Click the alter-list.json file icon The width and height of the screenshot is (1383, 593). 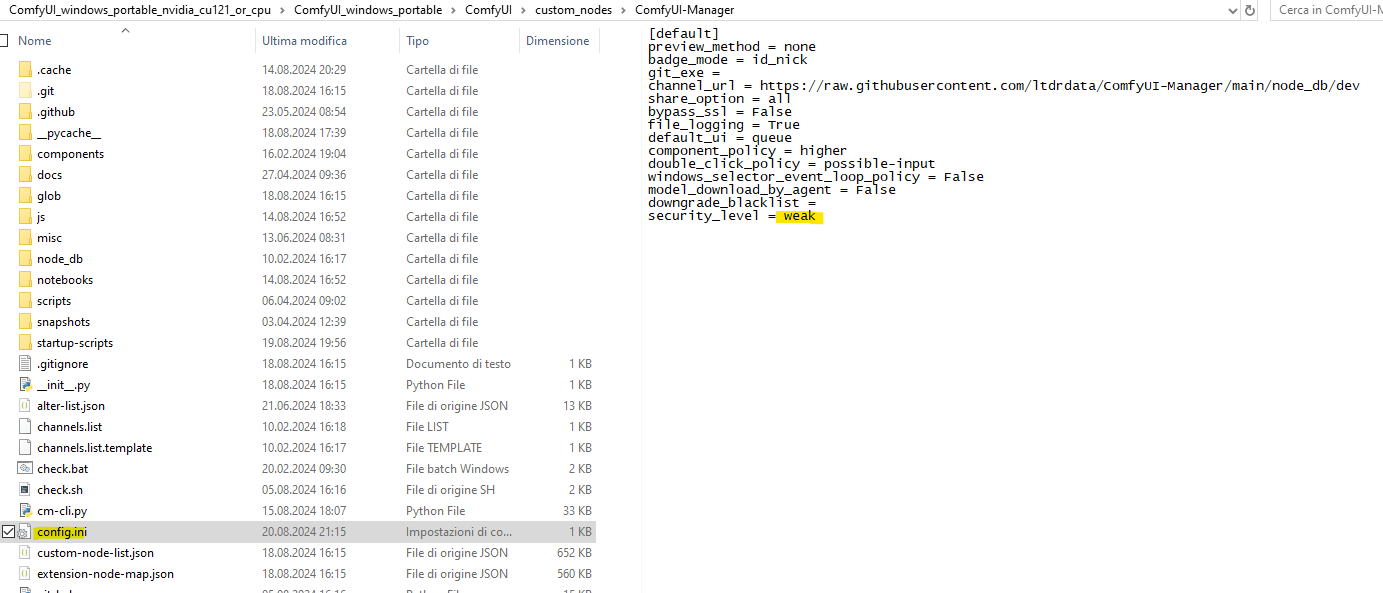click(x=25, y=406)
